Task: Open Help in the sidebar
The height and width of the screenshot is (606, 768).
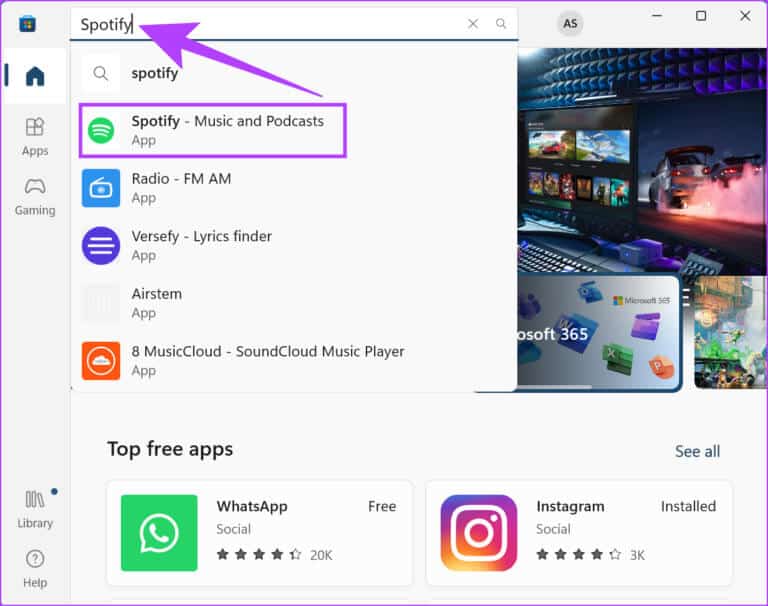Action: pos(35,569)
